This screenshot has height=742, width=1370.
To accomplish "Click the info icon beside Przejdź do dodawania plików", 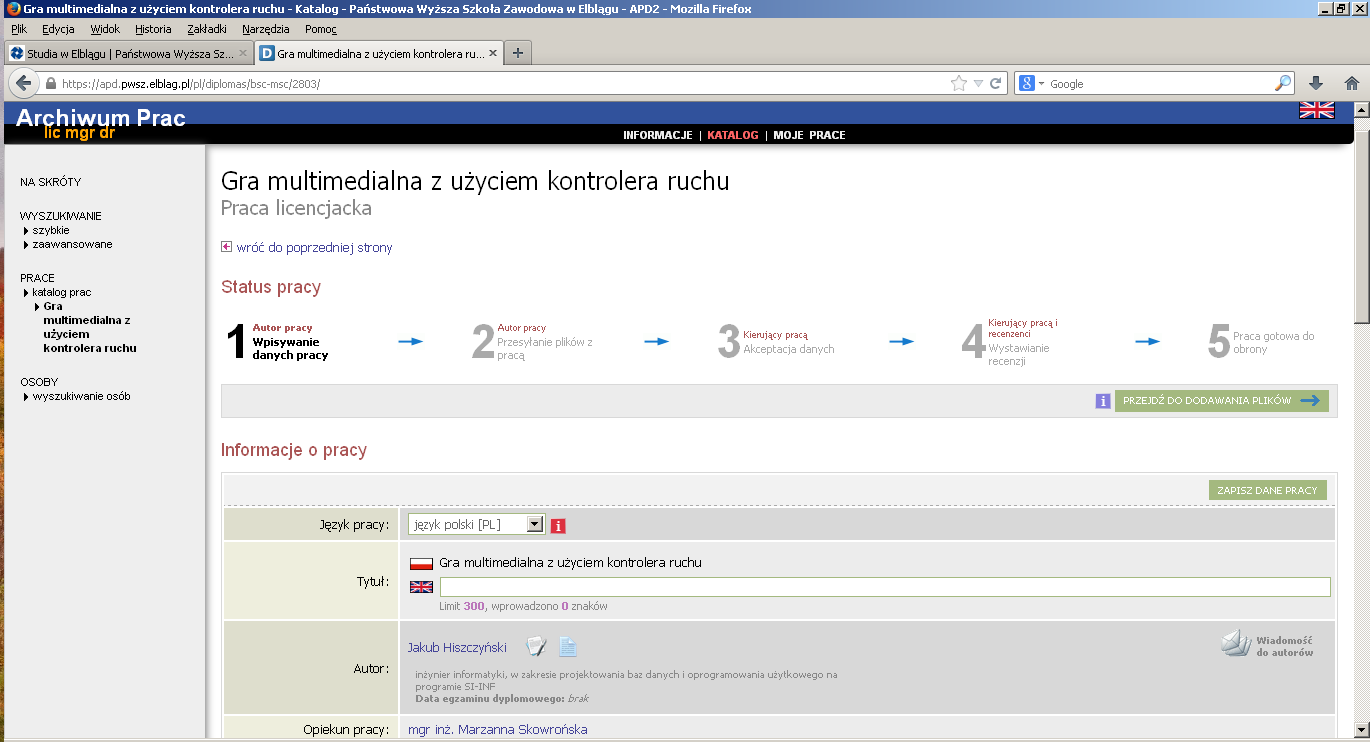I will (1103, 401).
